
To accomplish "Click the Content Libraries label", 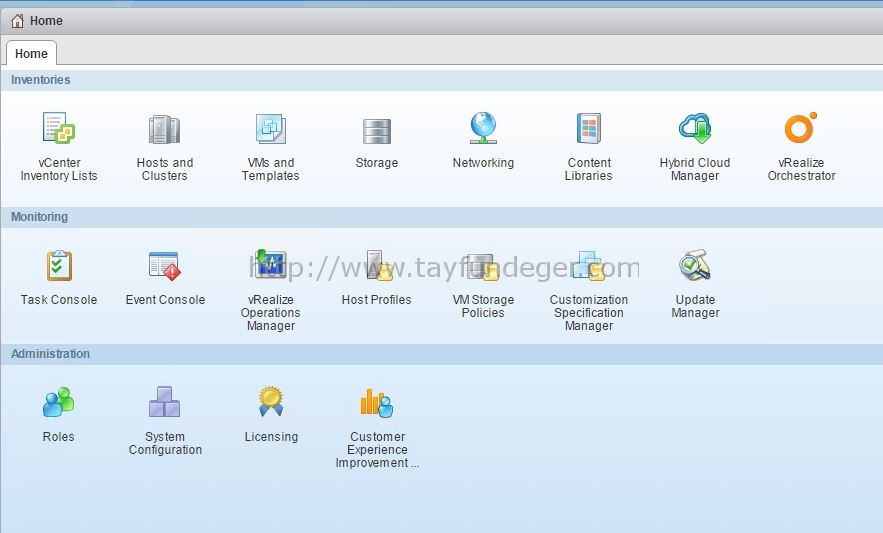I will tap(589, 169).
